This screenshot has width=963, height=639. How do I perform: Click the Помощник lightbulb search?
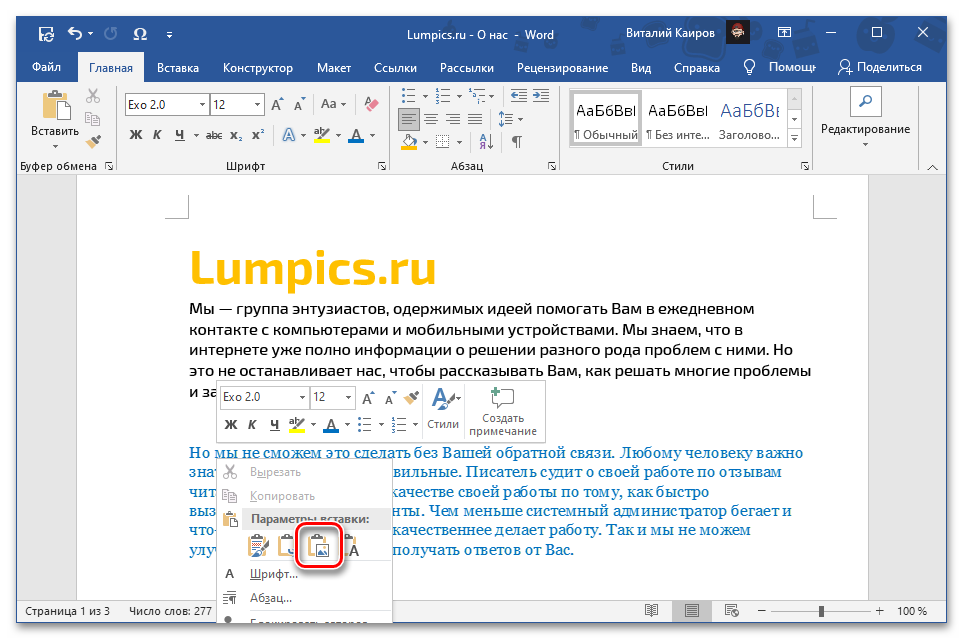click(x=779, y=67)
